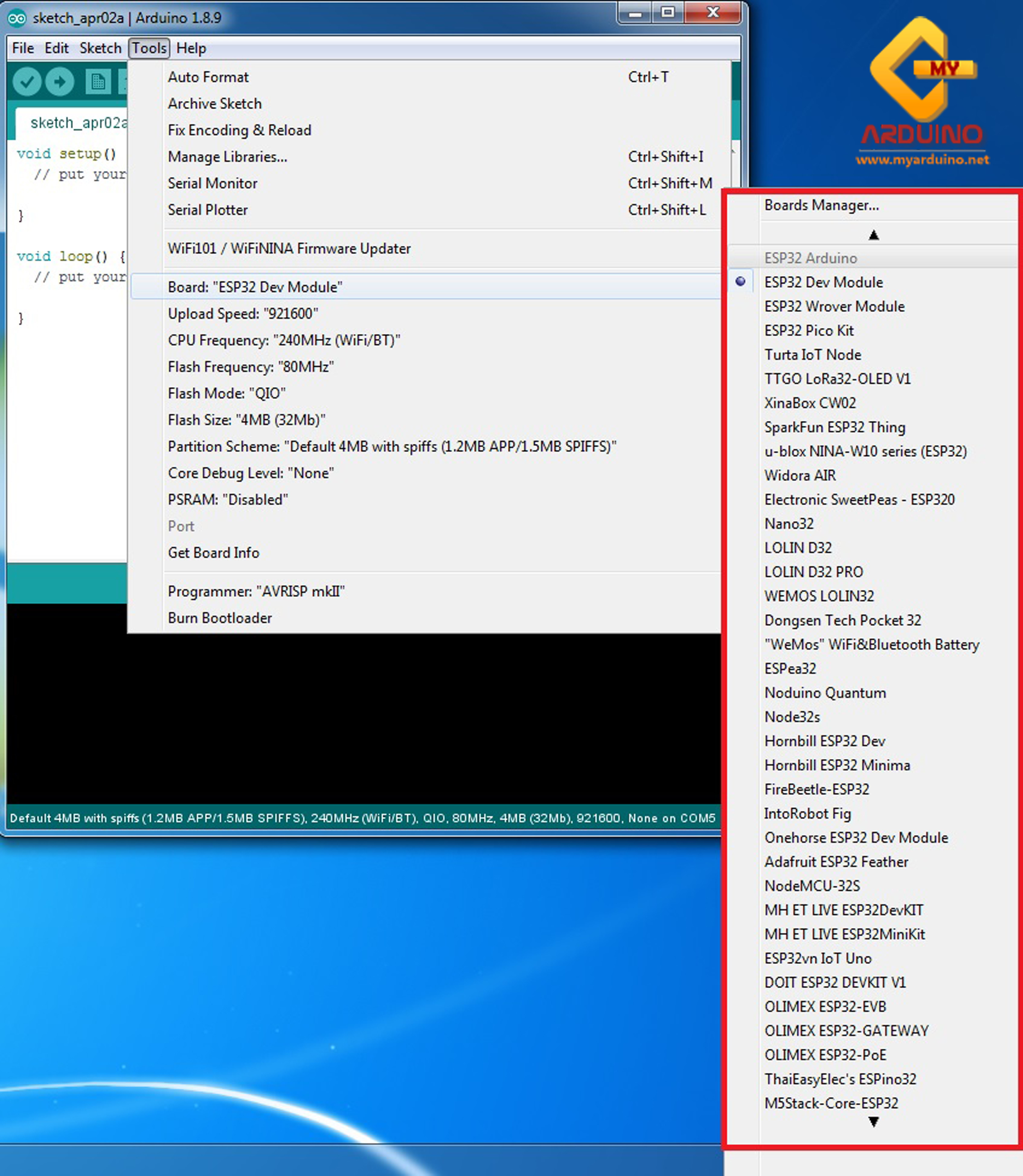Click the Verify checkmark toolbar icon

pos(26,81)
